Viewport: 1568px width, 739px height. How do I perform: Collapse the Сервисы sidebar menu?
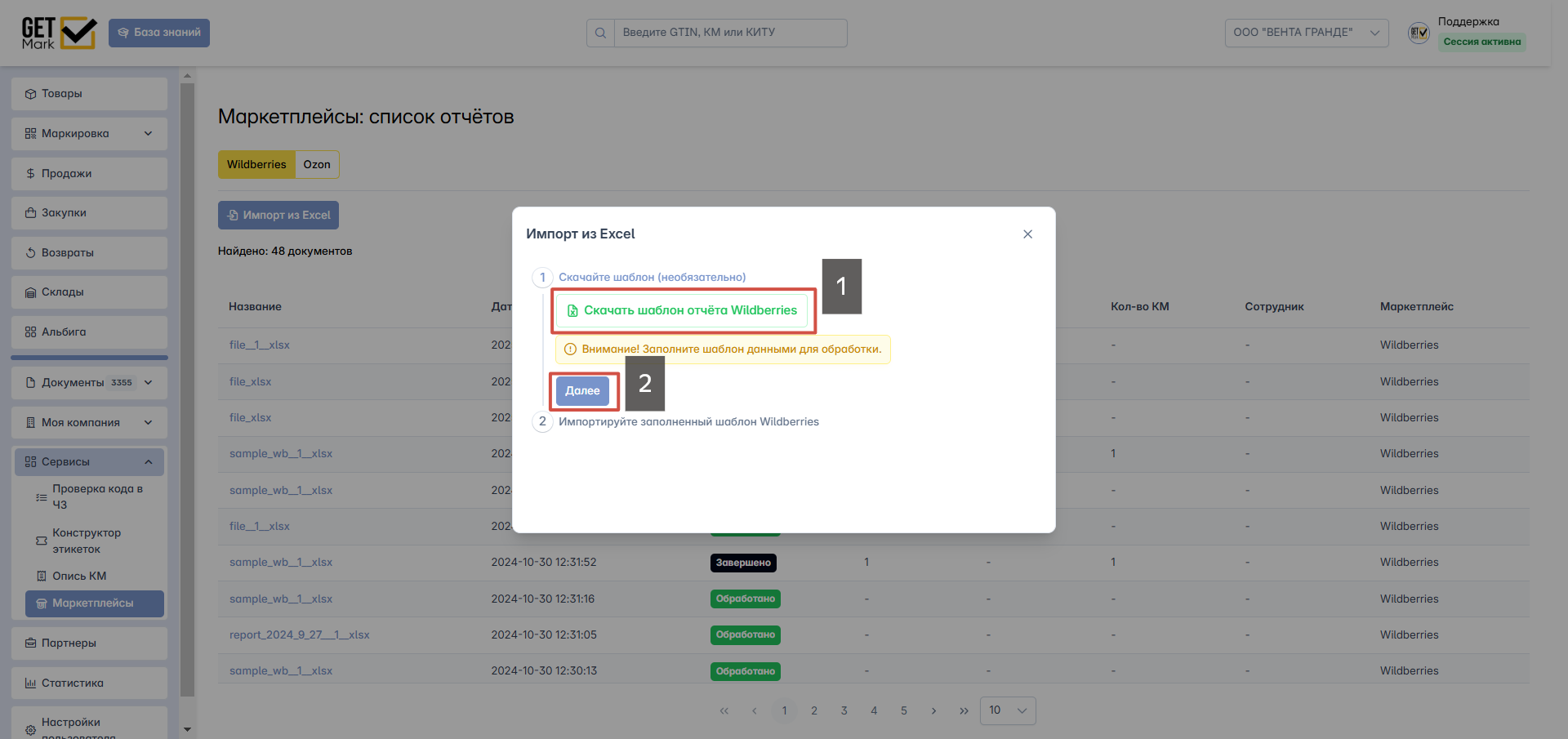click(x=89, y=462)
